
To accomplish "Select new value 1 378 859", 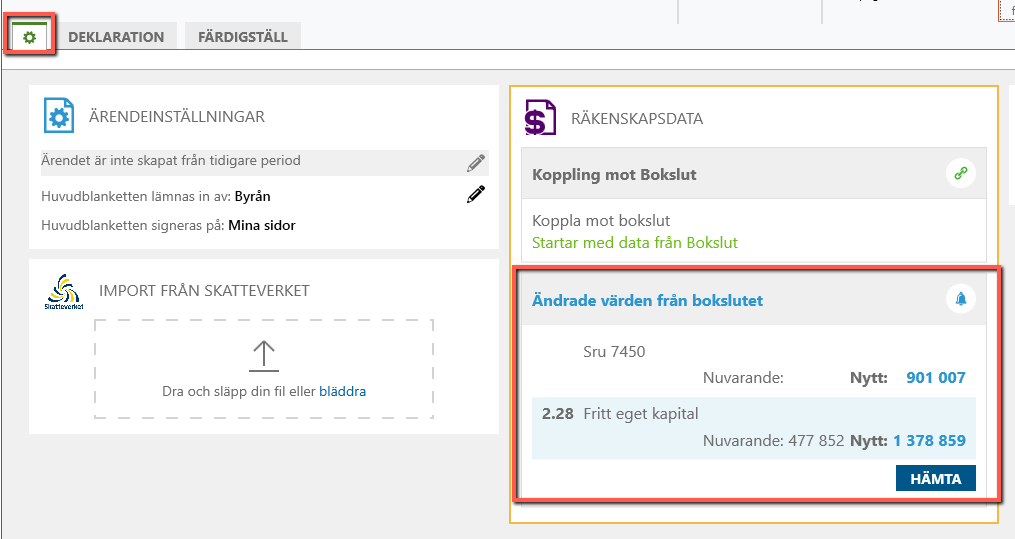I will [929, 441].
